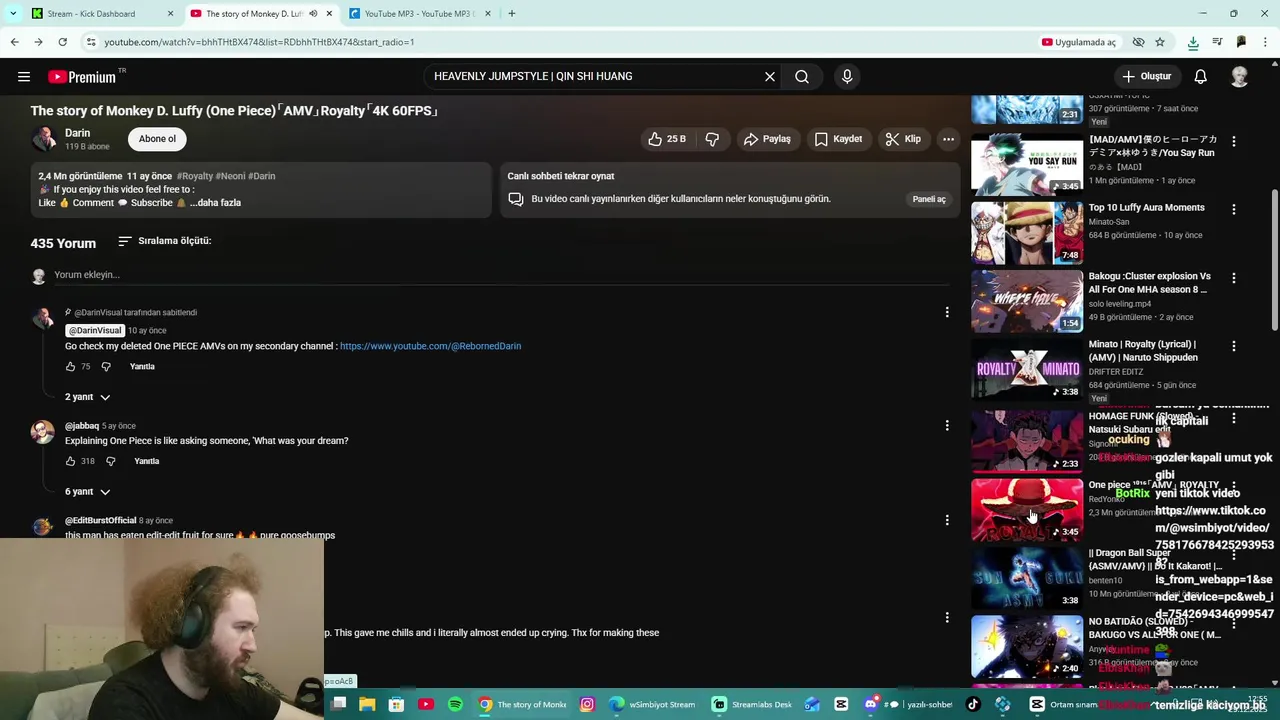The height and width of the screenshot is (720, 1280).
Task: Like the video with 25 B
Action: 666,139
